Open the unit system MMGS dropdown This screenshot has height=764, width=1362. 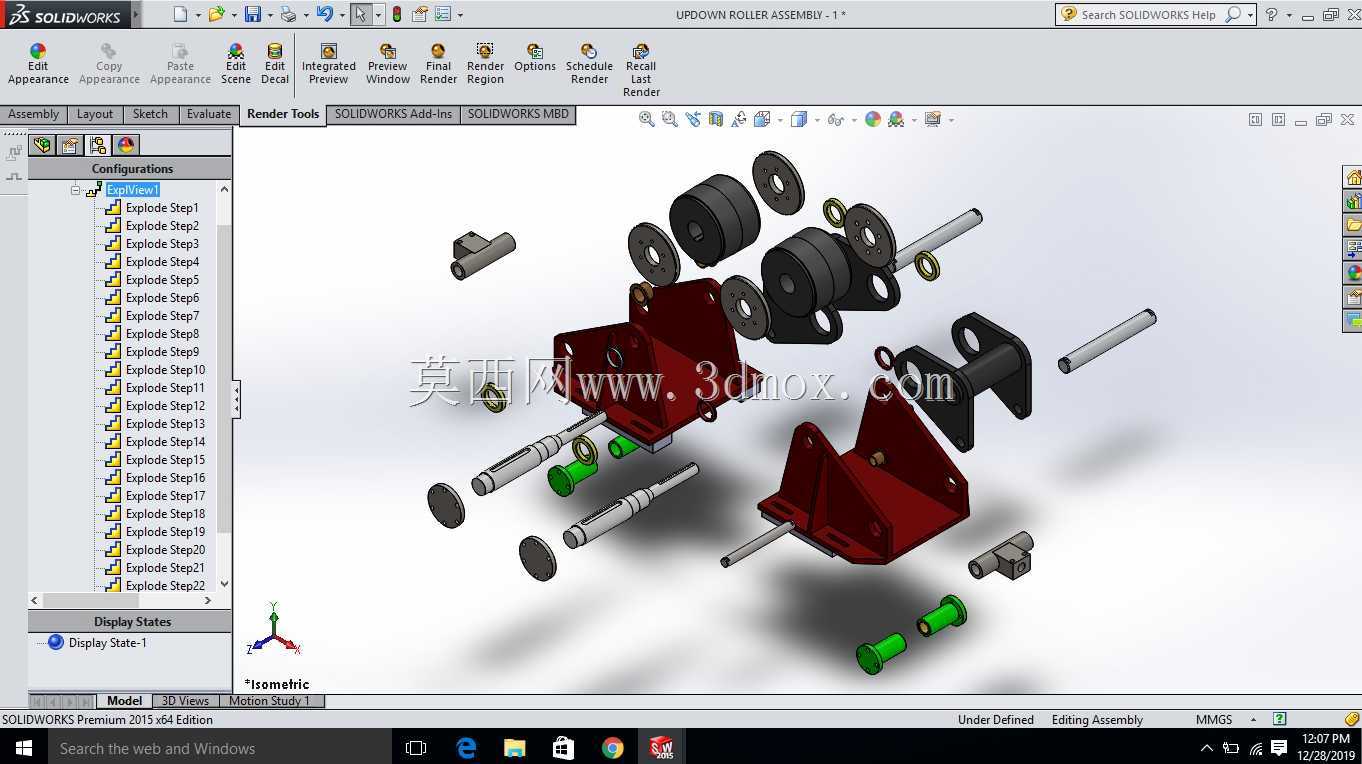[1253, 719]
